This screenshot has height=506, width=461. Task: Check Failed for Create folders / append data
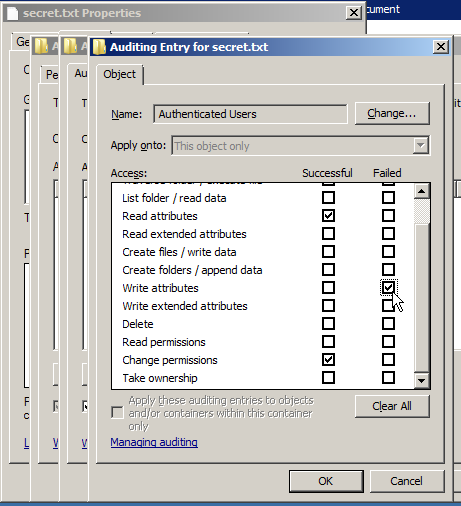pyautogui.click(x=388, y=270)
